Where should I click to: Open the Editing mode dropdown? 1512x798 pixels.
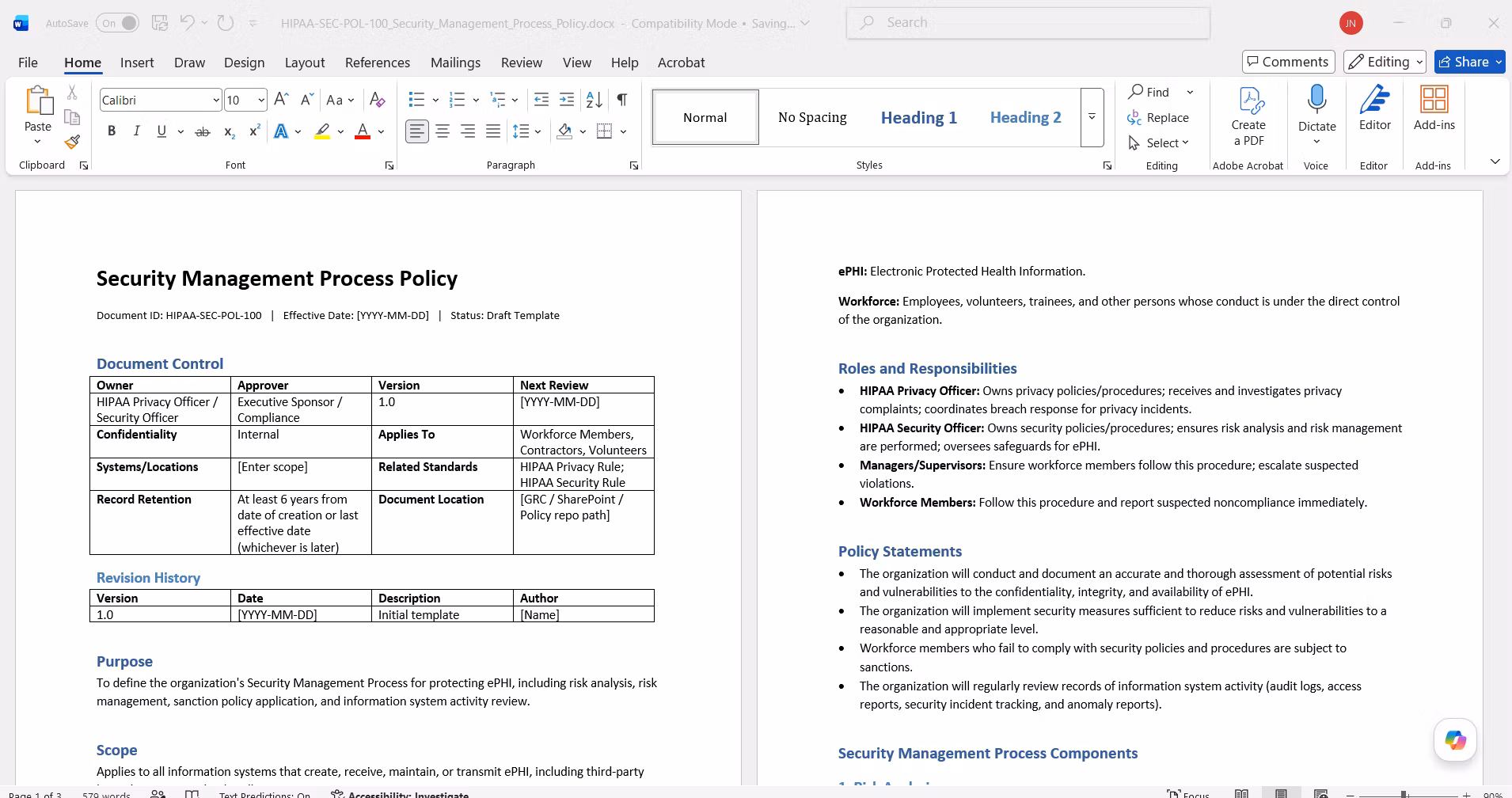pyautogui.click(x=1385, y=62)
